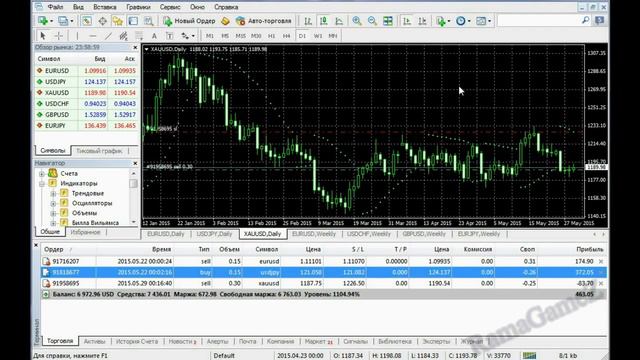
Task: Toggle the Terminal panel icon
Action: coord(133,20)
